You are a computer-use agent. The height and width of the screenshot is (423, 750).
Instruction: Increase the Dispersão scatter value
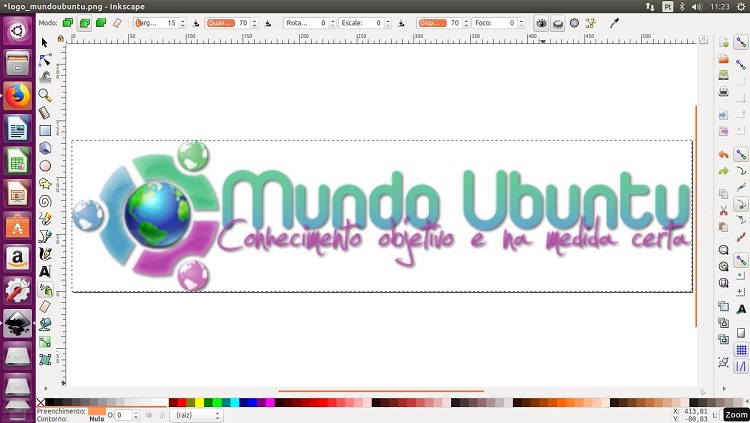466,20
